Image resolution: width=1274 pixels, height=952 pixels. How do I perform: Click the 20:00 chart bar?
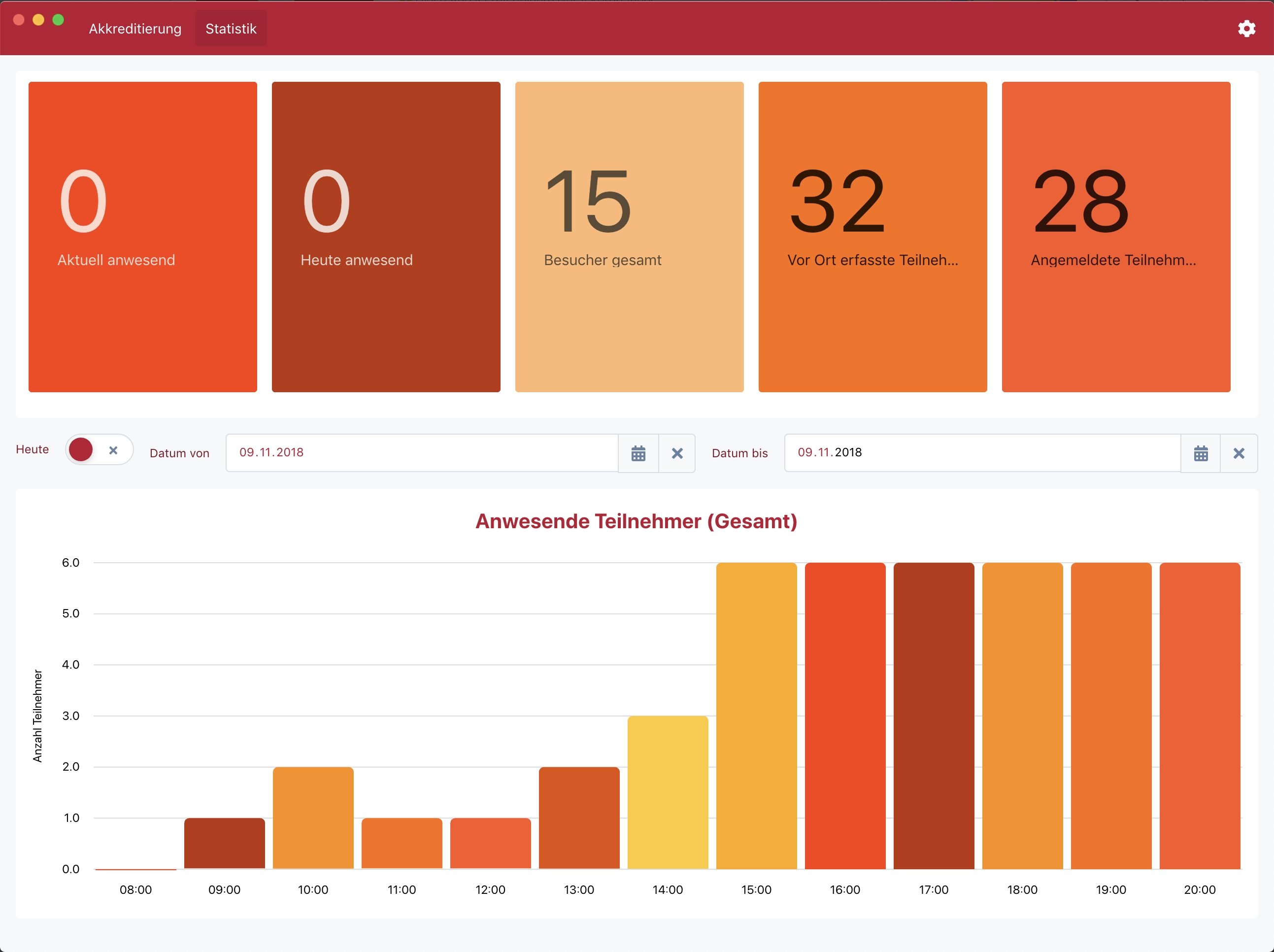tap(1200, 715)
